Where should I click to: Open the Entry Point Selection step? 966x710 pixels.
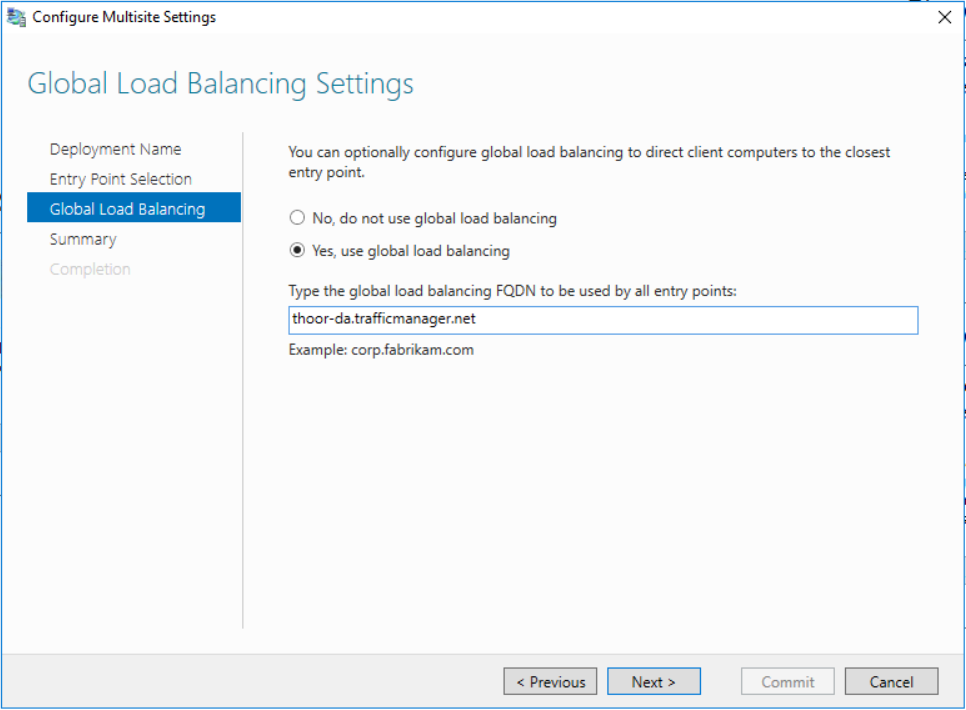[121, 179]
